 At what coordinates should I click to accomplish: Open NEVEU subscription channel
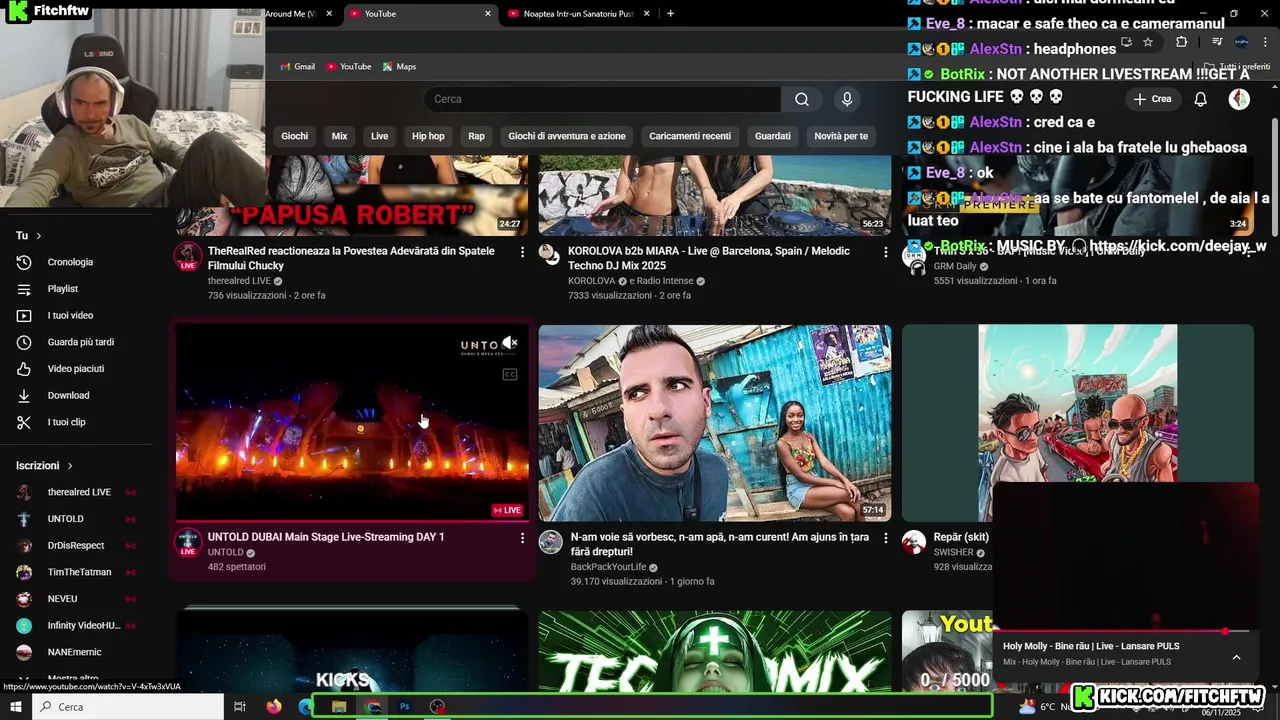coord(62,599)
